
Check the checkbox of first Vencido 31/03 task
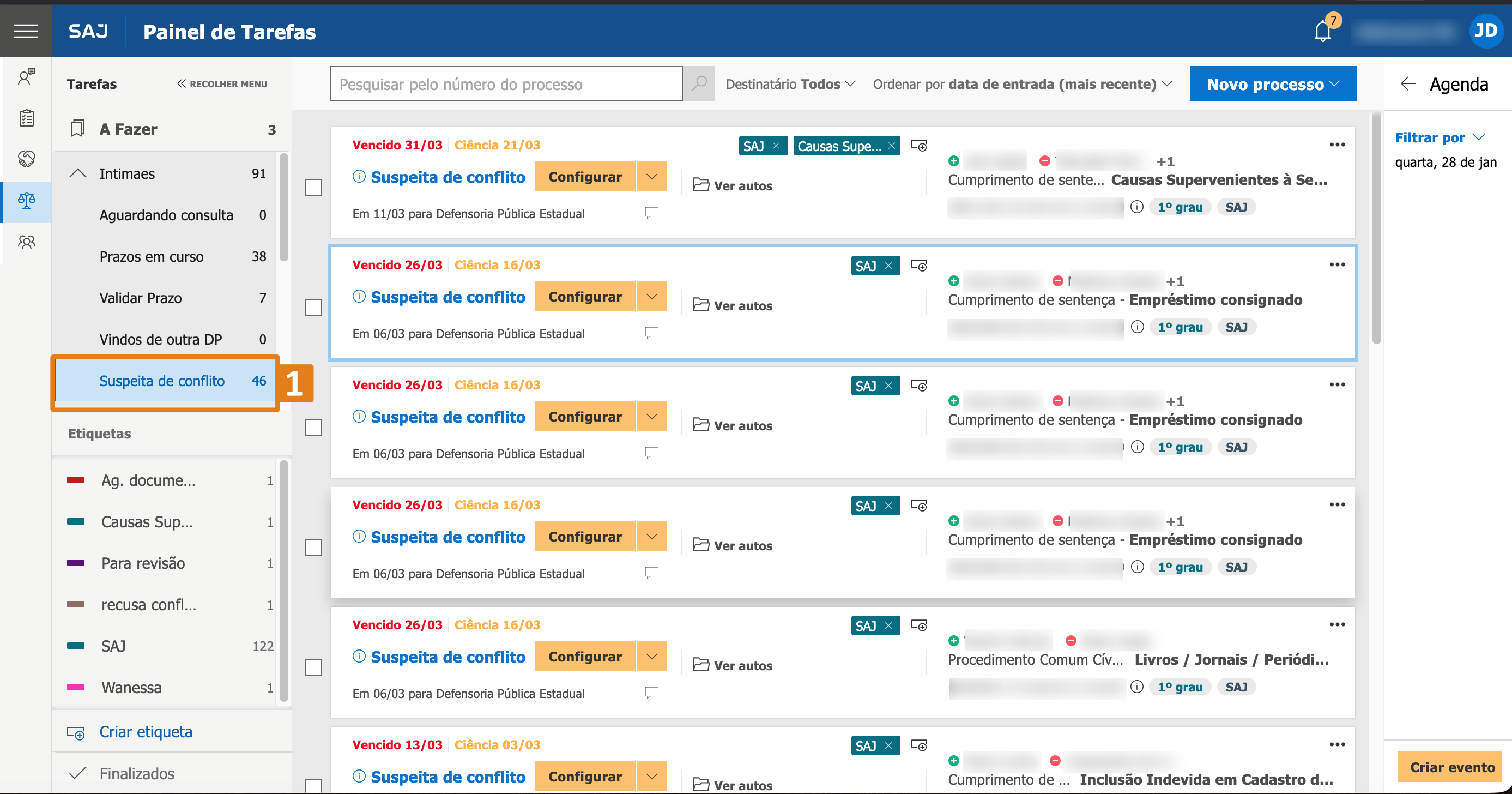click(x=313, y=188)
